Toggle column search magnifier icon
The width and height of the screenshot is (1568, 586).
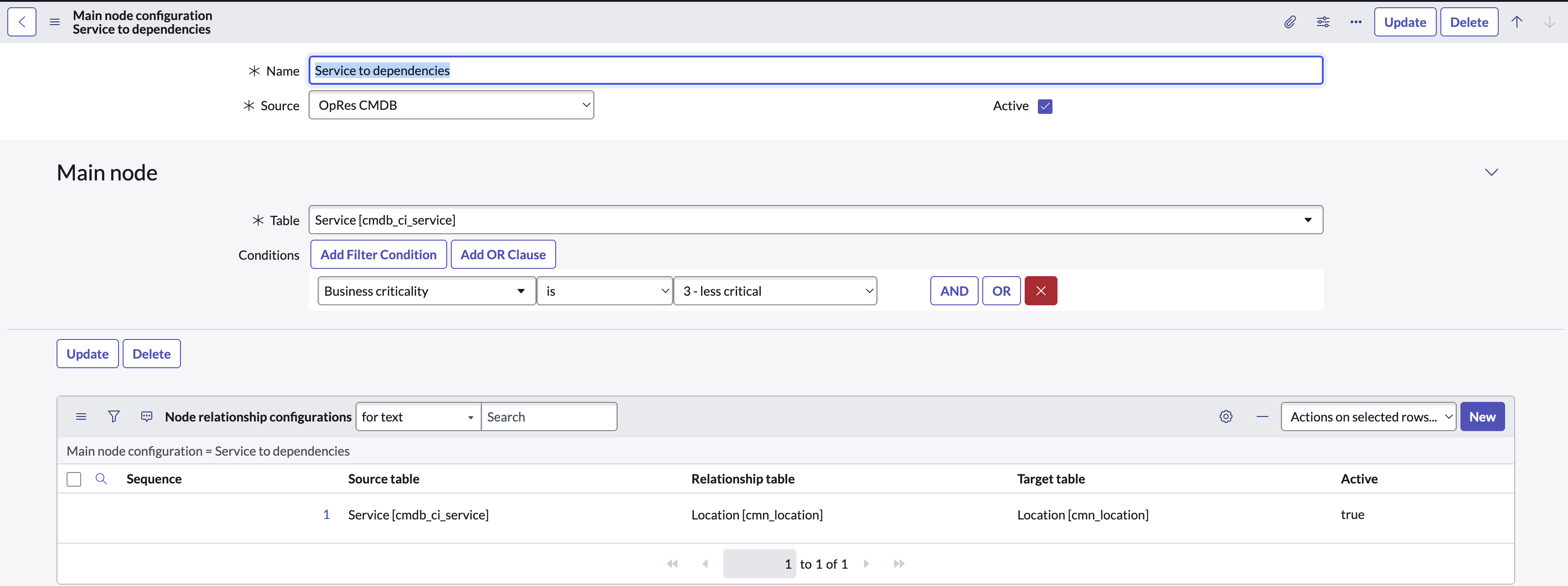pyautogui.click(x=101, y=479)
